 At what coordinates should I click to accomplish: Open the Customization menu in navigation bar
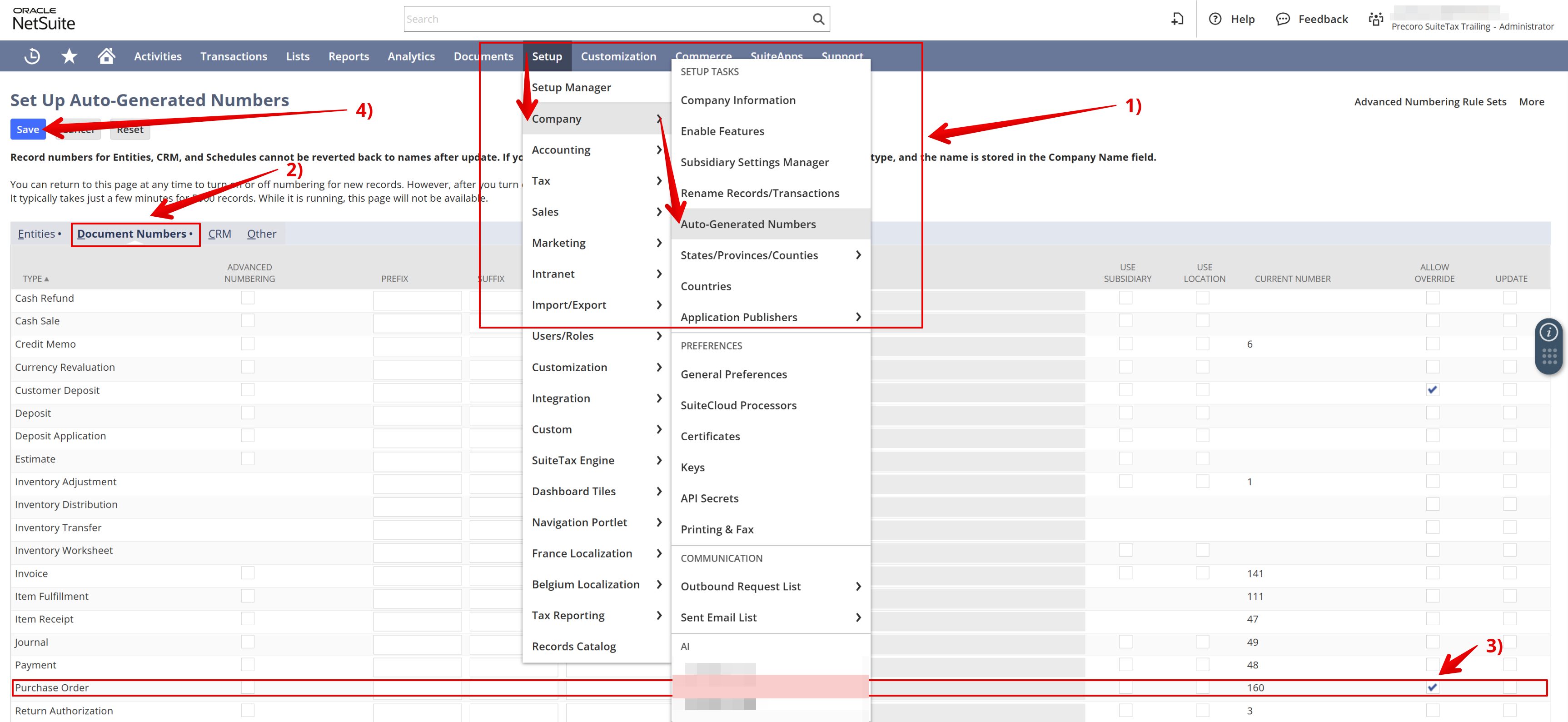618,56
